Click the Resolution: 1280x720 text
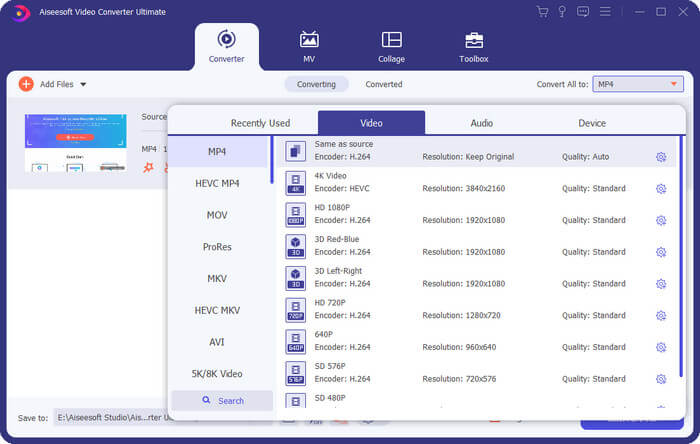The image size is (700, 444). 461,315
